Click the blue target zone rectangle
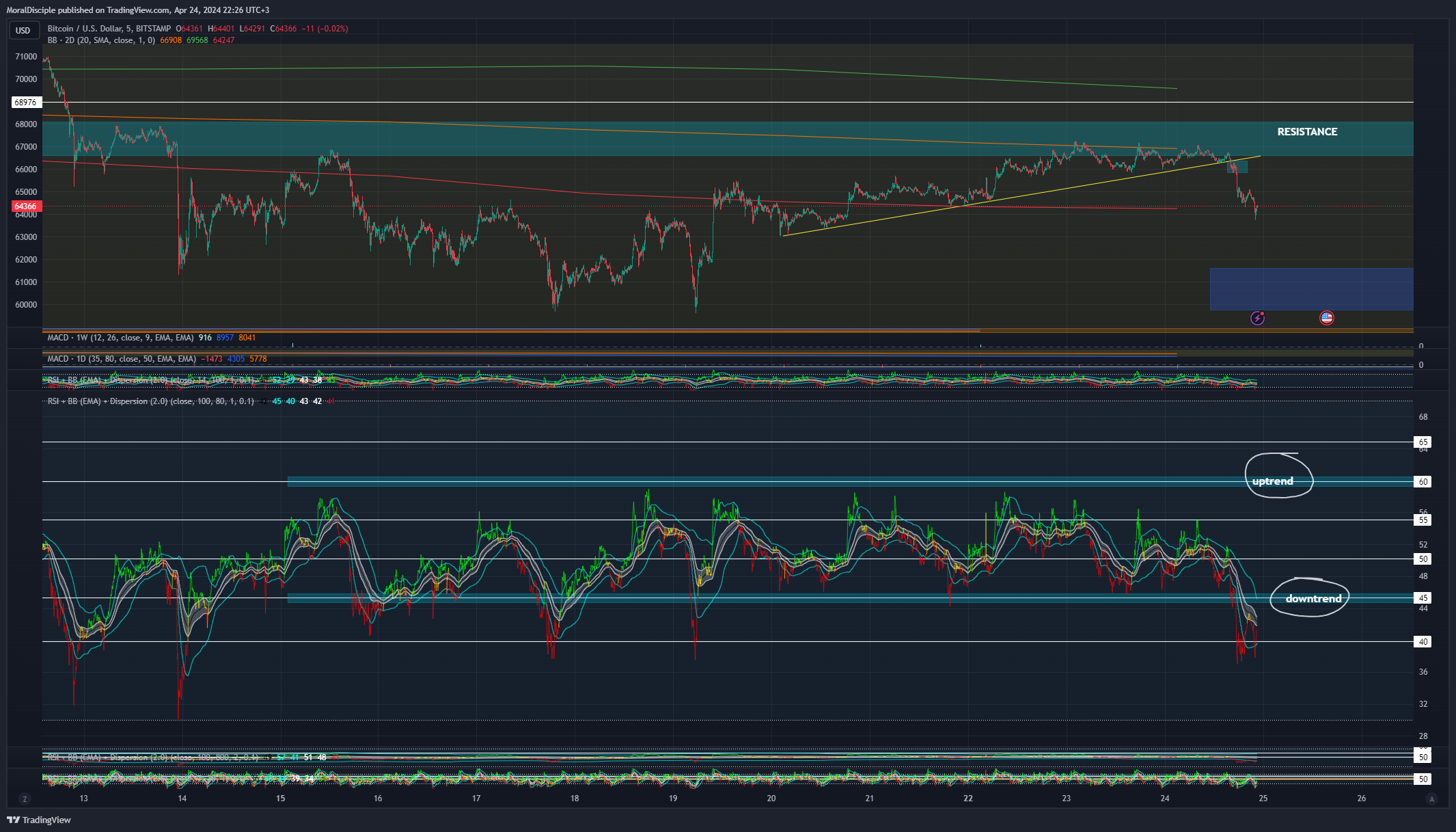 point(1311,289)
